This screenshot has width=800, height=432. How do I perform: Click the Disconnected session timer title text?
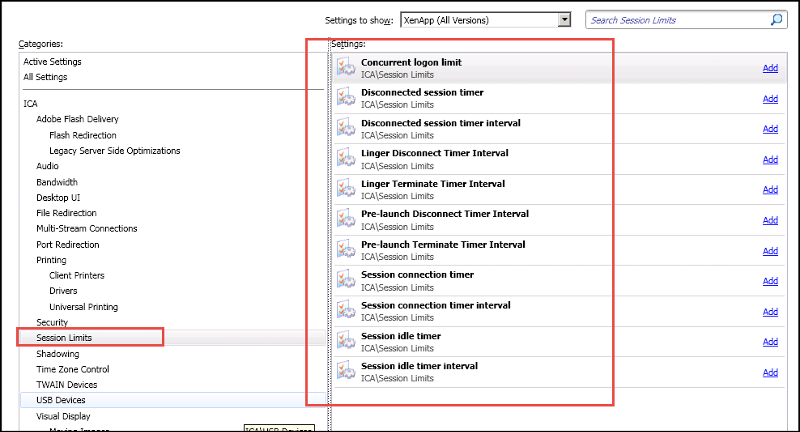coord(422,92)
